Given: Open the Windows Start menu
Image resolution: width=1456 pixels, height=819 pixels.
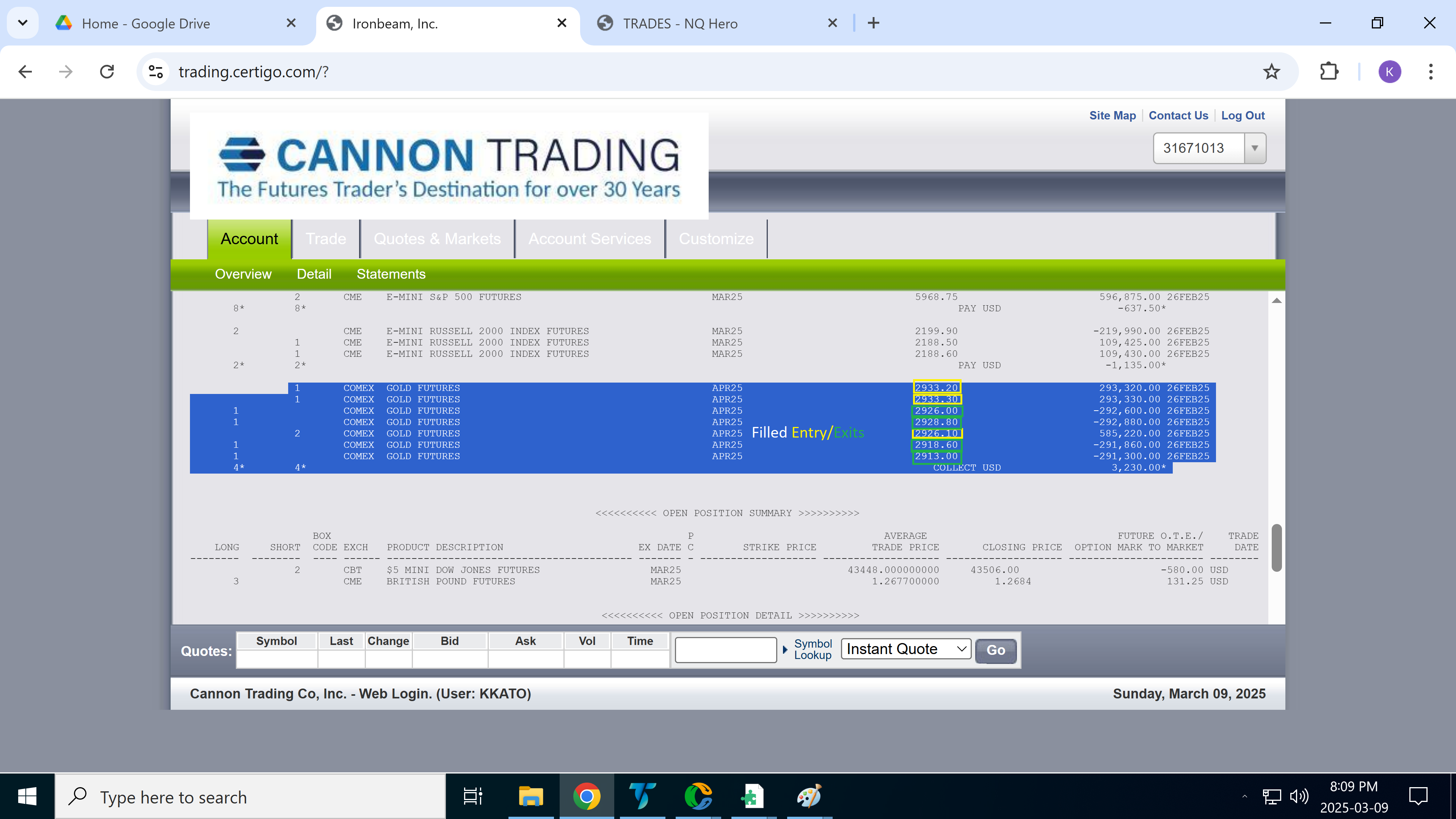Looking at the screenshot, I should 27,796.
